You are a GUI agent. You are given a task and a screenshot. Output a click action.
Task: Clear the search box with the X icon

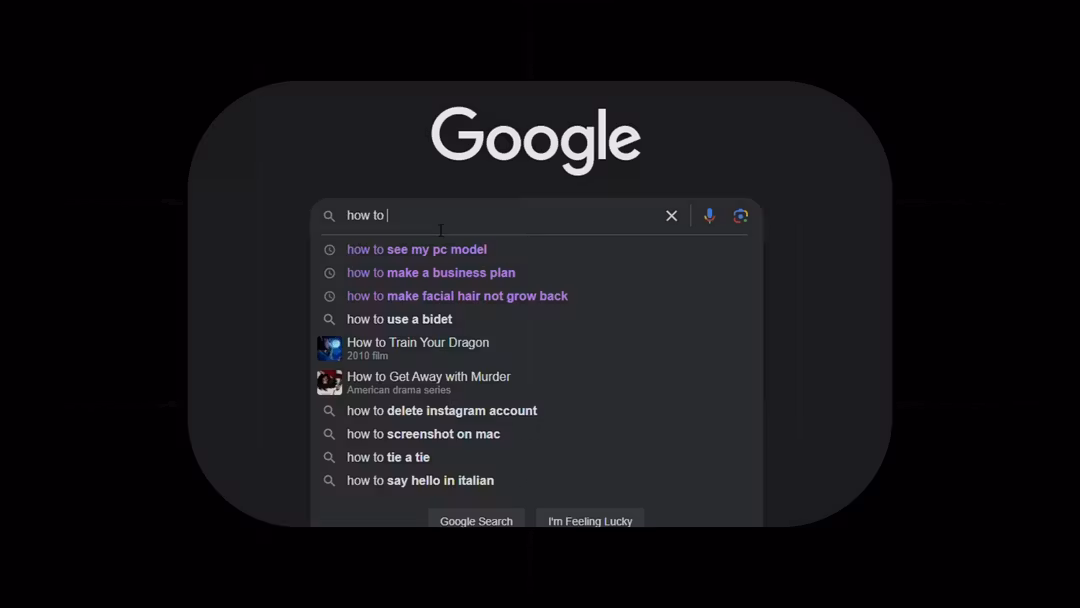click(x=671, y=216)
